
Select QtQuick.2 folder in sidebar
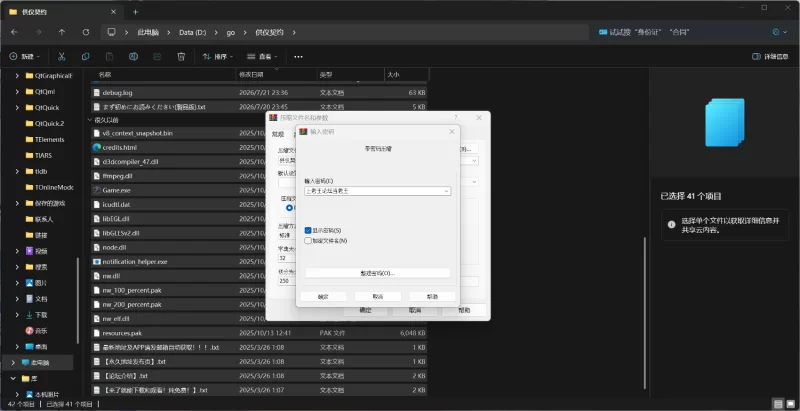tap(45, 123)
